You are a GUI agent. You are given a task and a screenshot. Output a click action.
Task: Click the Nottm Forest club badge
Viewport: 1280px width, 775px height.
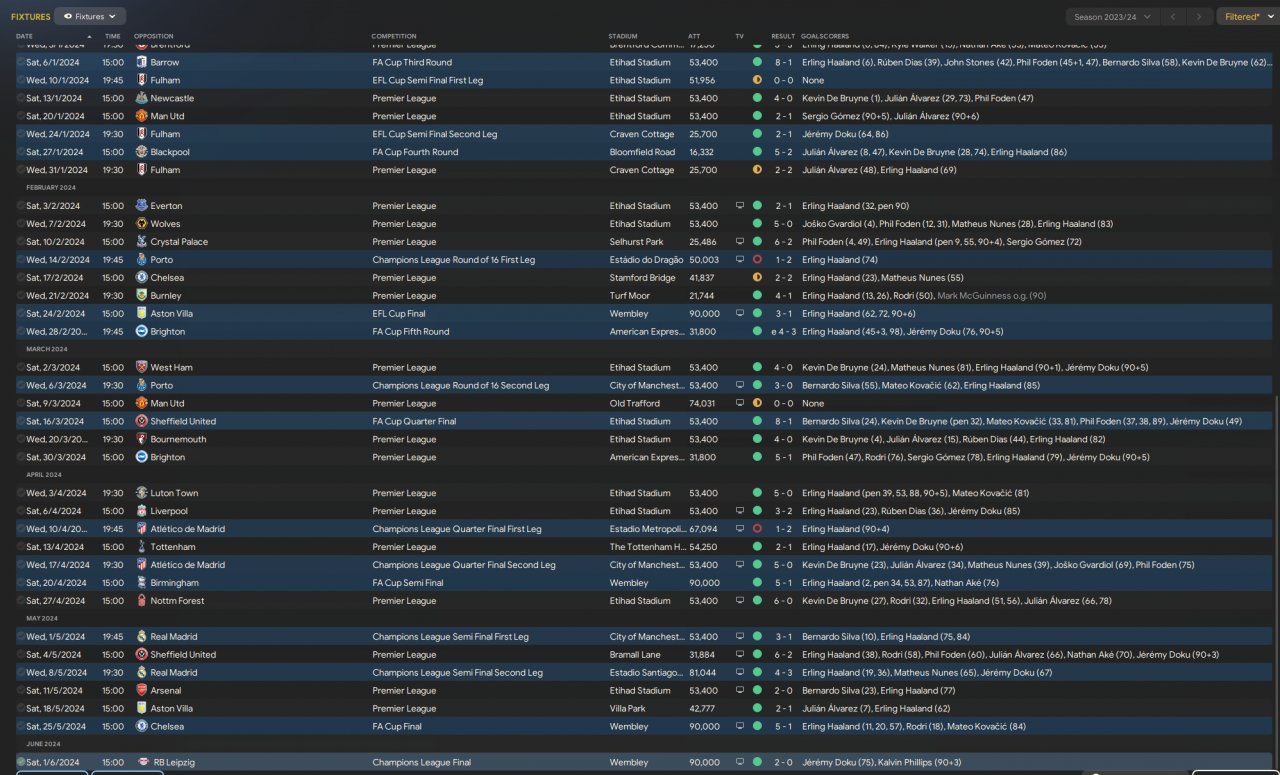(141, 601)
